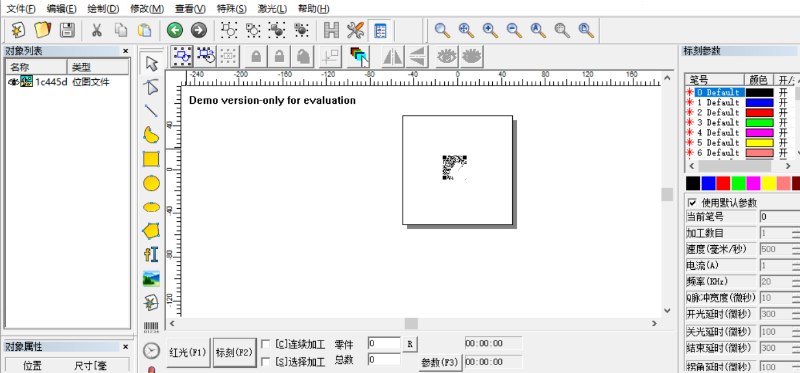Click the horizontal mirror icon
The width and height of the screenshot is (800, 373).
(393, 56)
